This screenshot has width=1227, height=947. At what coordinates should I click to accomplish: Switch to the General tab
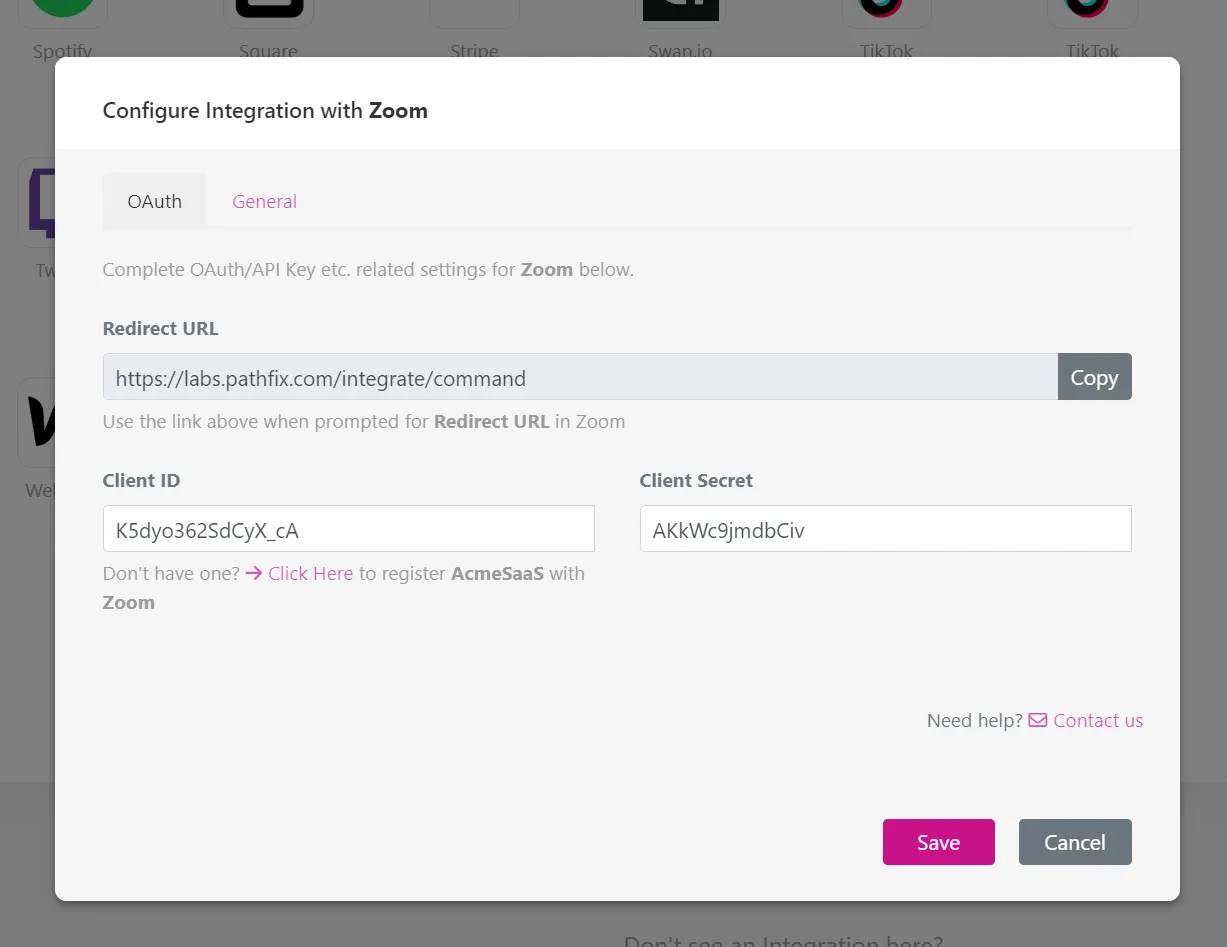[x=264, y=201]
